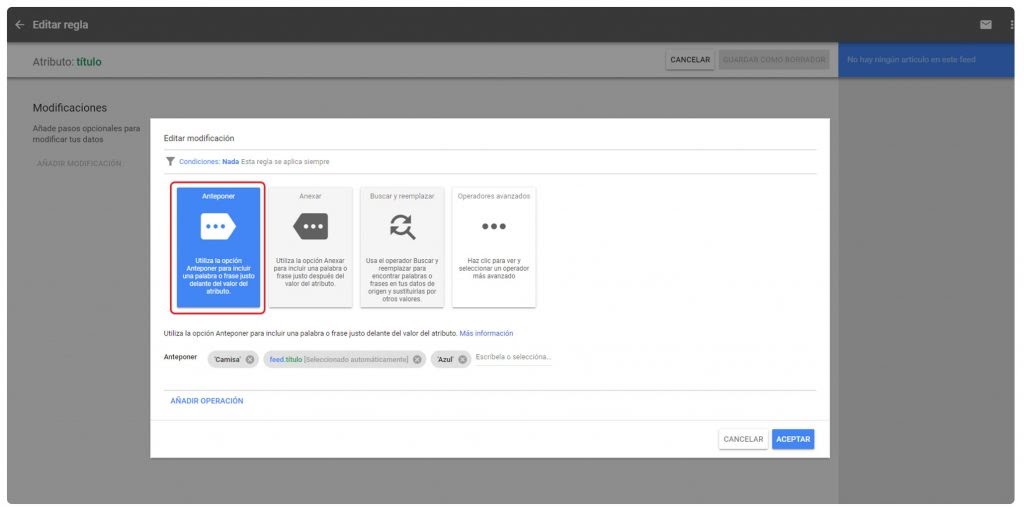Go back using the arrow next to Editar regla

pyautogui.click(x=20, y=25)
